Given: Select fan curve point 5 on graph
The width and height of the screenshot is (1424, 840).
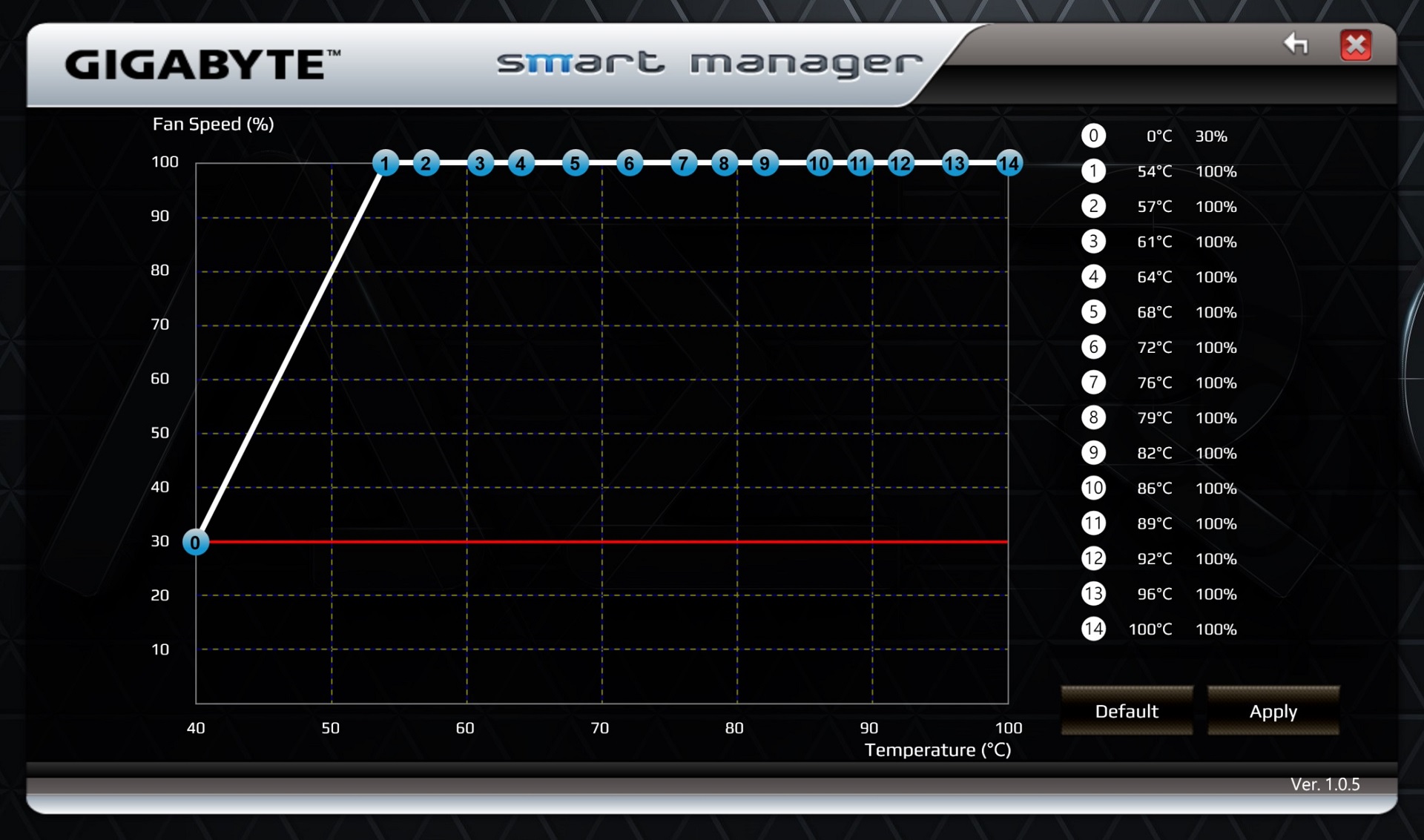Looking at the screenshot, I should [575, 163].
